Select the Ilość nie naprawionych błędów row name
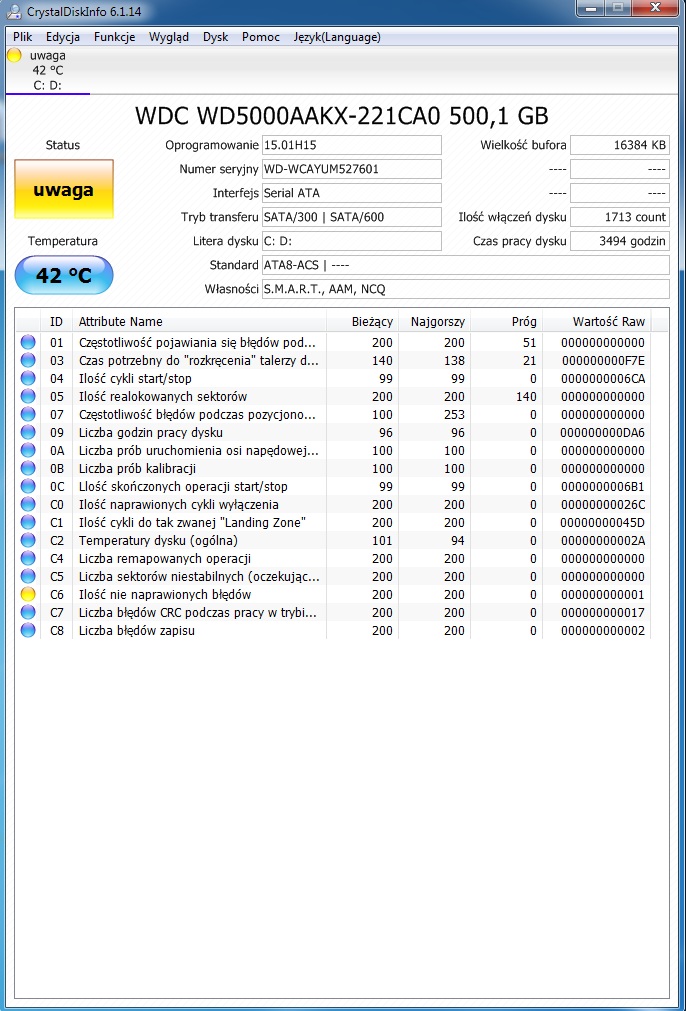Image resolution: width=686 pixels, height=1011 pixels. point(164,594)
